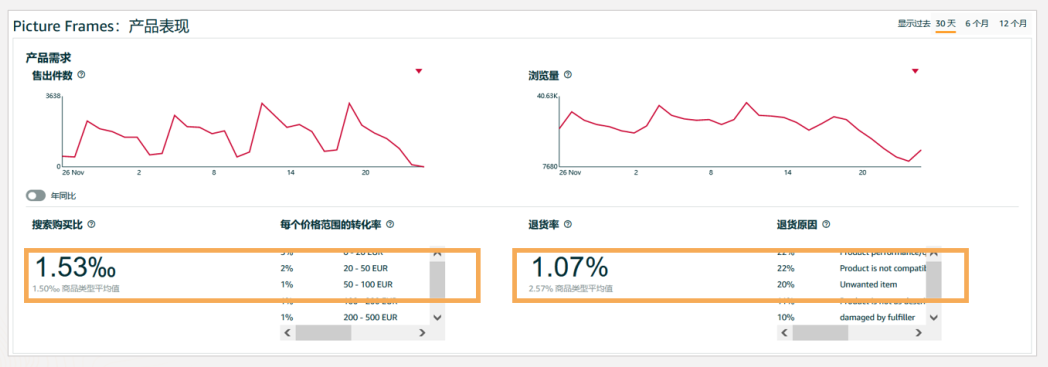The image size is (1048, 367).
Task: Click info icon beside 搜索购买比
Action: [92, 225]
